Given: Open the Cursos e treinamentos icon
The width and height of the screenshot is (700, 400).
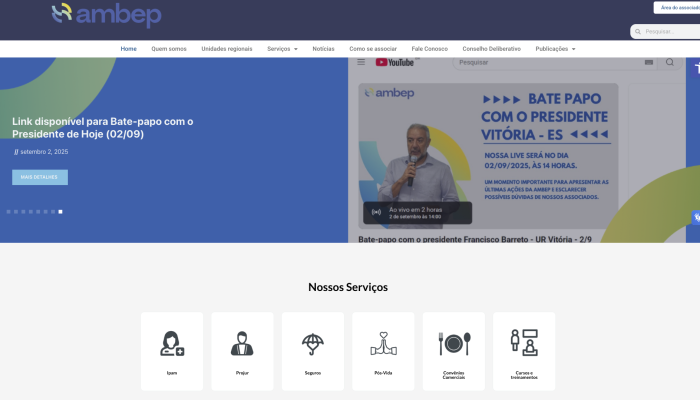Looking at the screenshot, I should pos(524,343).
